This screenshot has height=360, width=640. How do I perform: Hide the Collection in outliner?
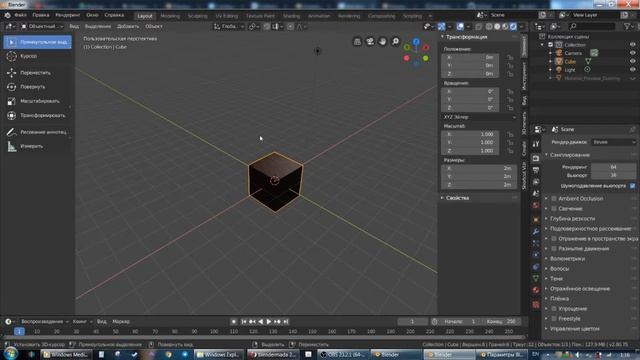click(632, 44)
